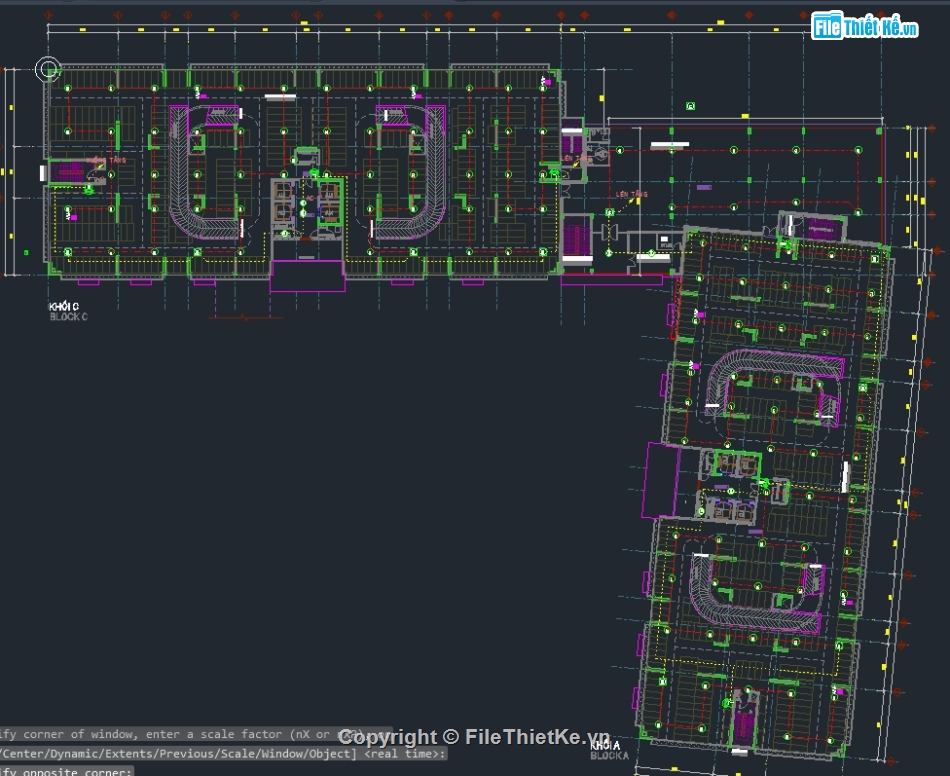
Task: Select the lower curved ramp in Block A
Action: click(x=756, y=595)
